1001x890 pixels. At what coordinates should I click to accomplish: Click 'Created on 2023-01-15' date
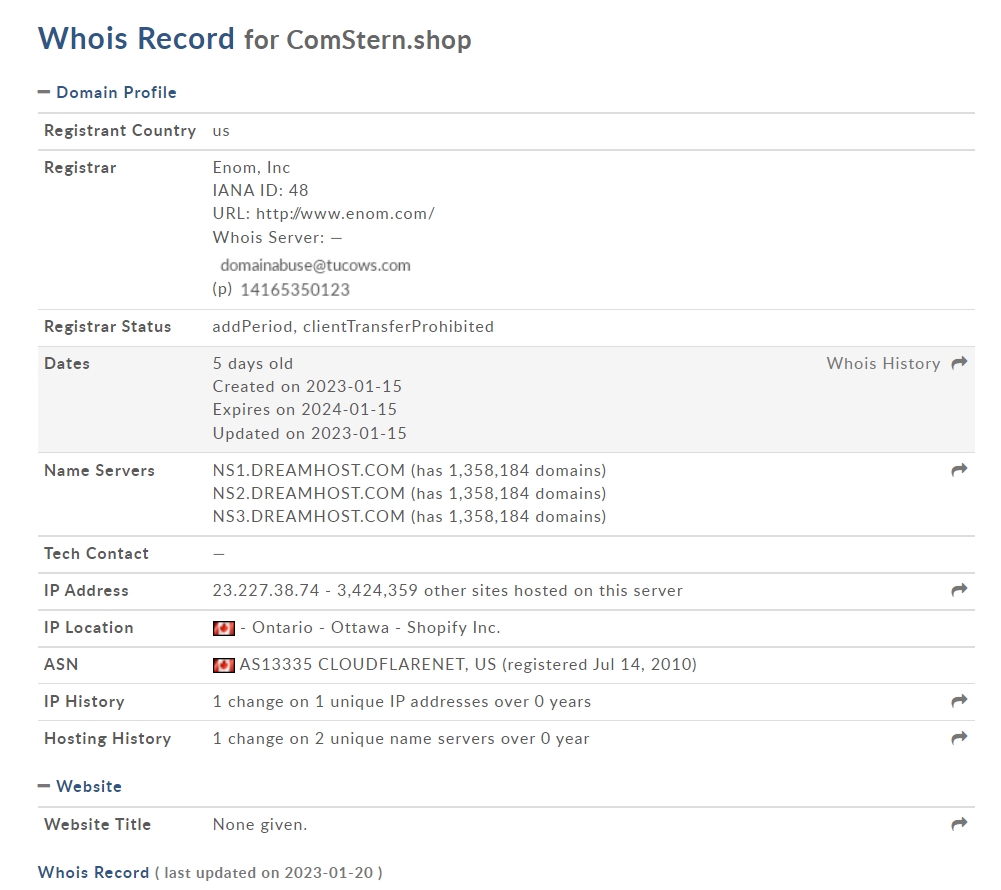coord(307,387)
